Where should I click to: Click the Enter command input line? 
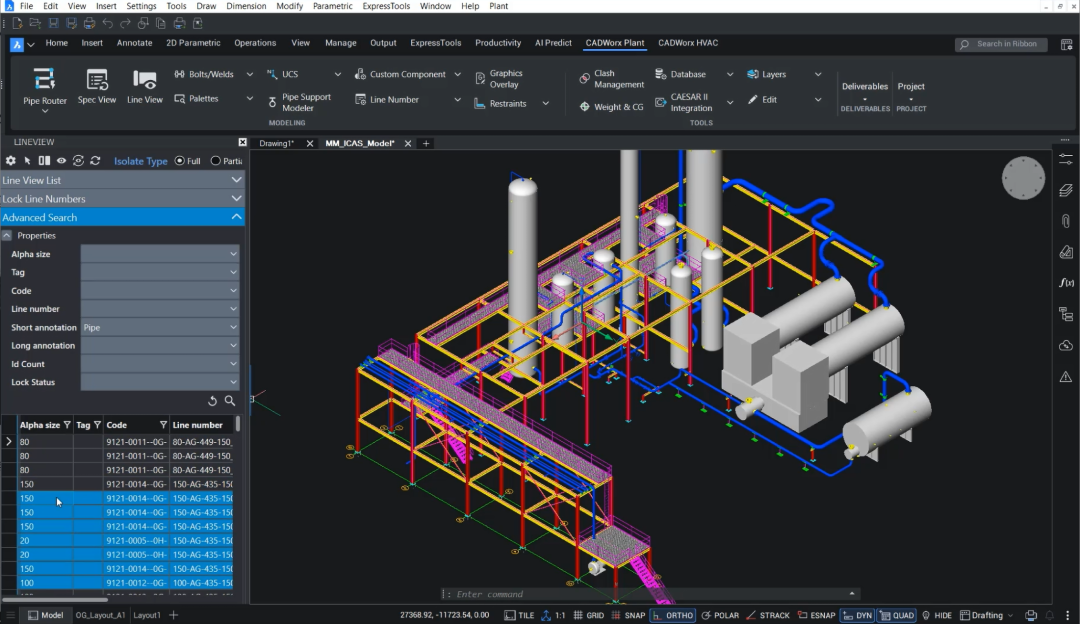pos(651,594)
